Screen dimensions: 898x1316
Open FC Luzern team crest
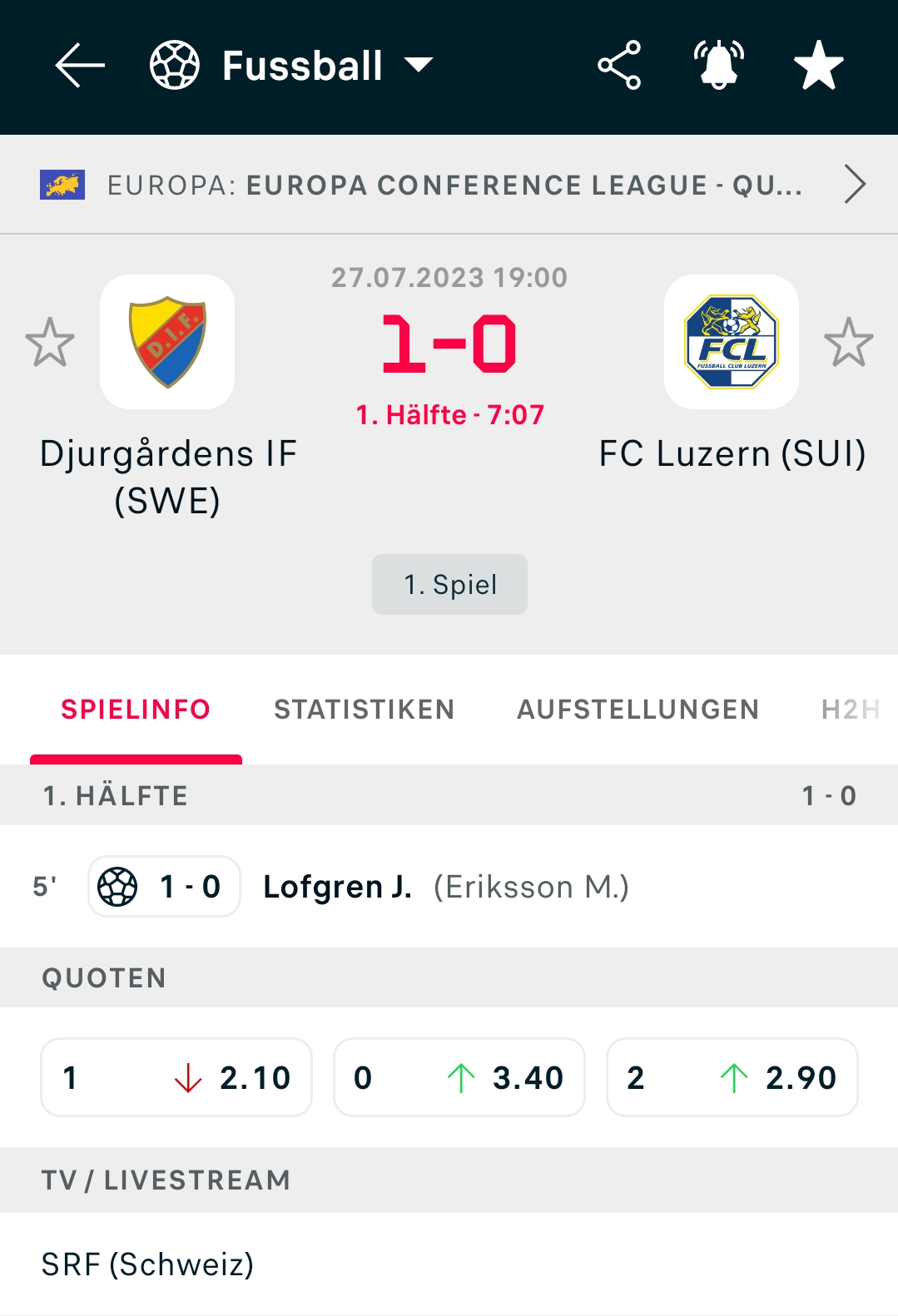point(732,342)
